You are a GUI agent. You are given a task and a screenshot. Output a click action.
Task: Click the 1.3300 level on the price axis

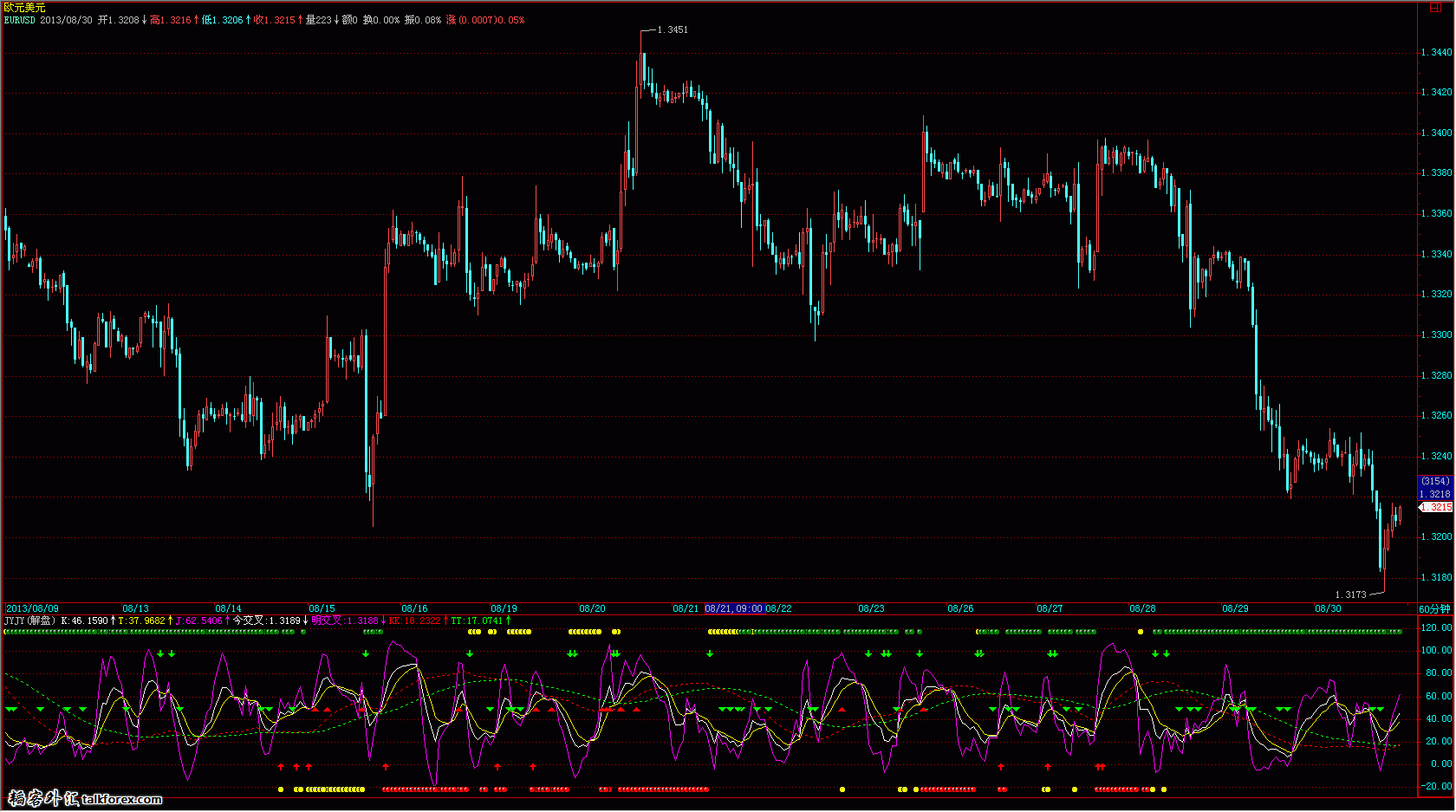1436,335
